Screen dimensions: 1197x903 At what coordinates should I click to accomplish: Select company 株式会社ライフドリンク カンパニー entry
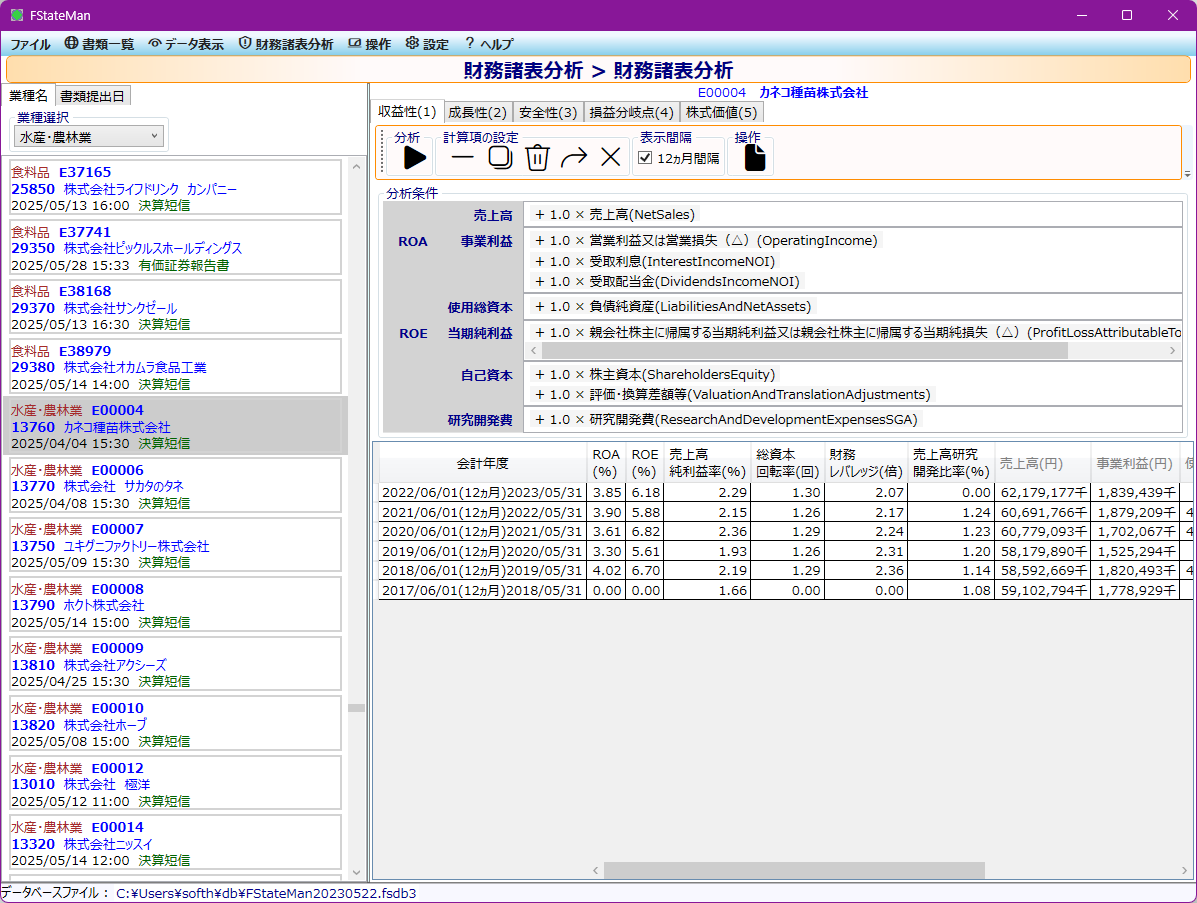175,188
